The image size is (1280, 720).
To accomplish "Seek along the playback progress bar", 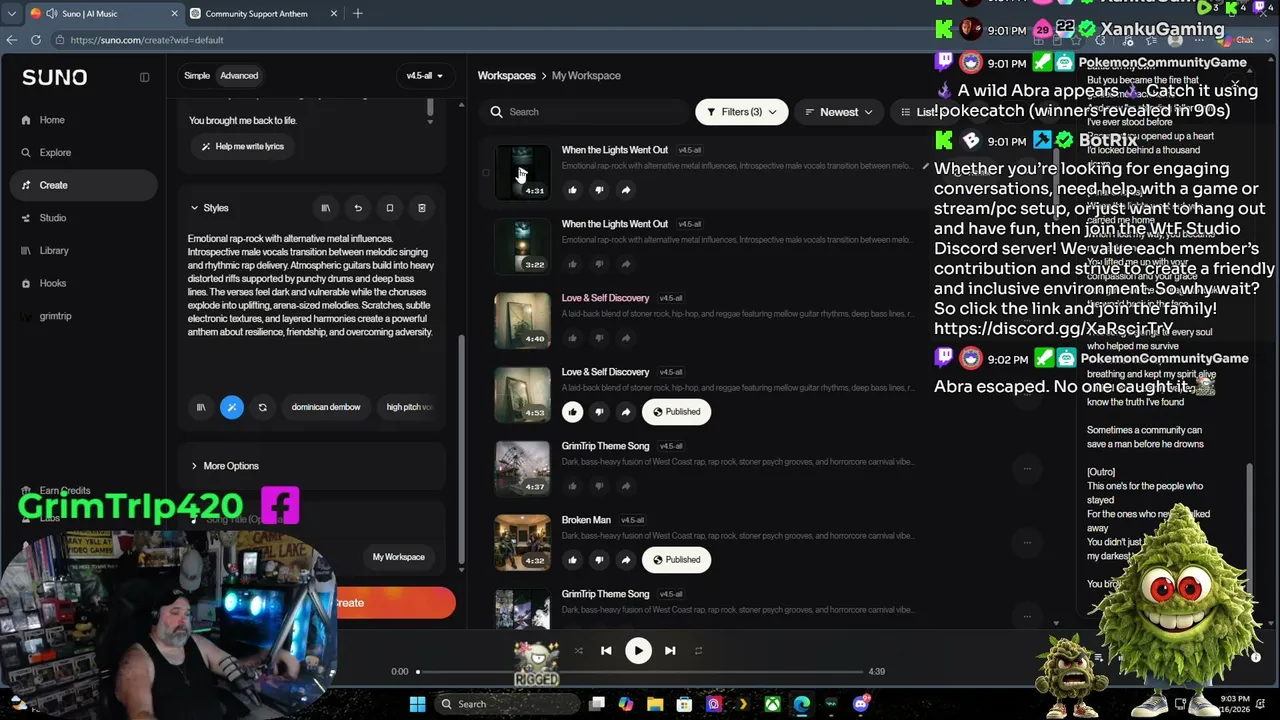I will [640, 672].
